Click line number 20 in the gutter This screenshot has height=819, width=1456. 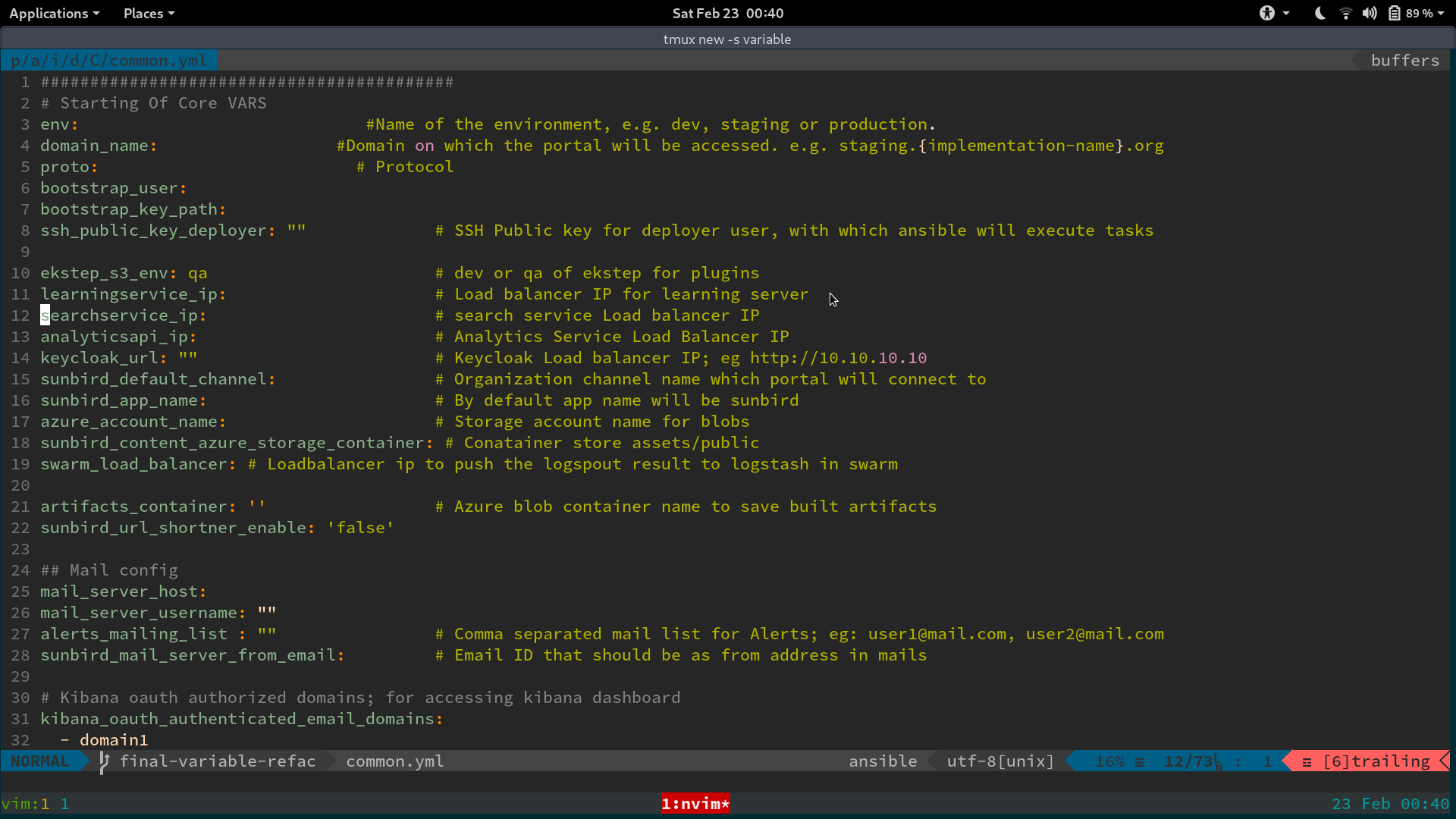coord(20,485)
